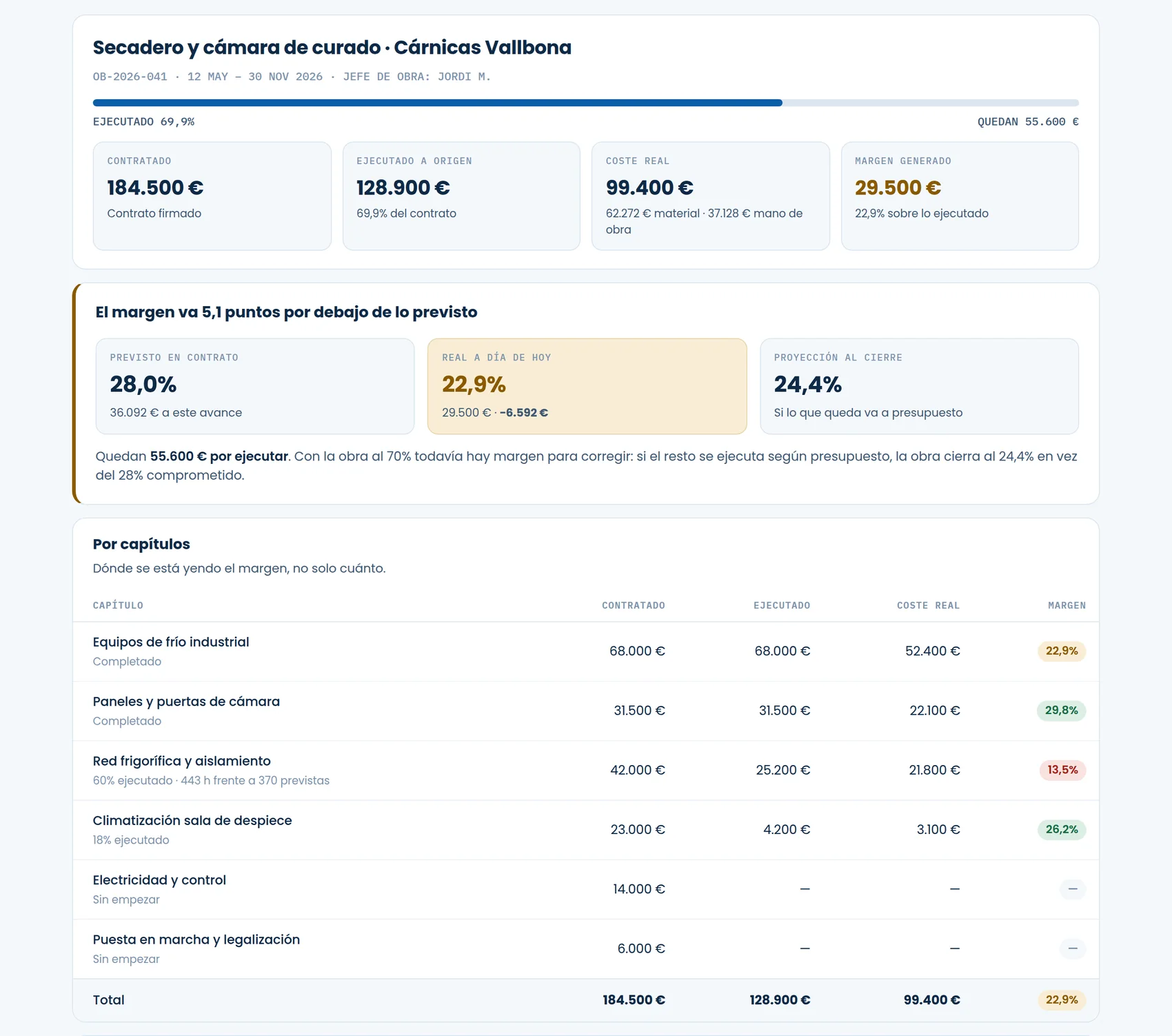This screenshot has height=1036, width=1172.
Task: Click the 22.100 € coste real value
Action: tap(935, 711)
